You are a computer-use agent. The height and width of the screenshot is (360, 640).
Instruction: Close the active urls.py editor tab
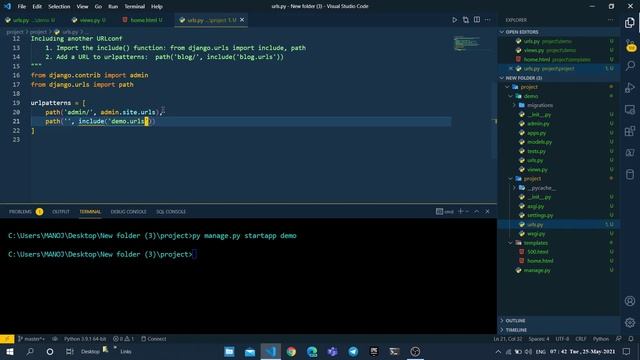[x=242, y=20]
